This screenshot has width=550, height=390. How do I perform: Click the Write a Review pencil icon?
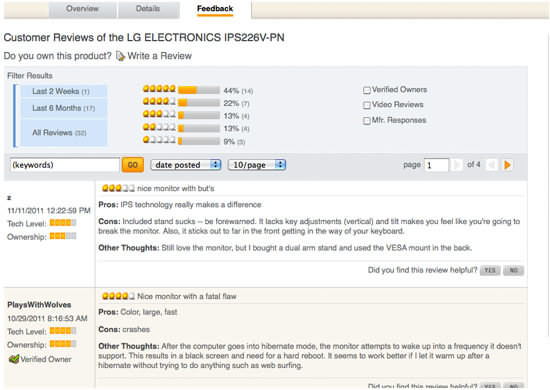pyautogui.click(x=120, y=56)
